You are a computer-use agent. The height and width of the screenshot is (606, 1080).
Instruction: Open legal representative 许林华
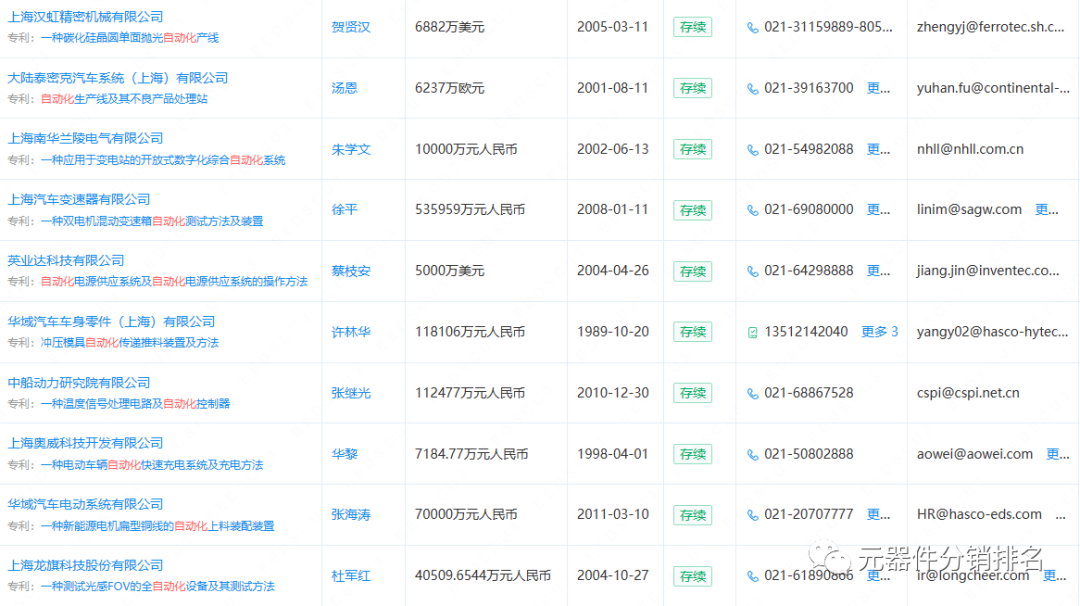[x=351, y=332]
